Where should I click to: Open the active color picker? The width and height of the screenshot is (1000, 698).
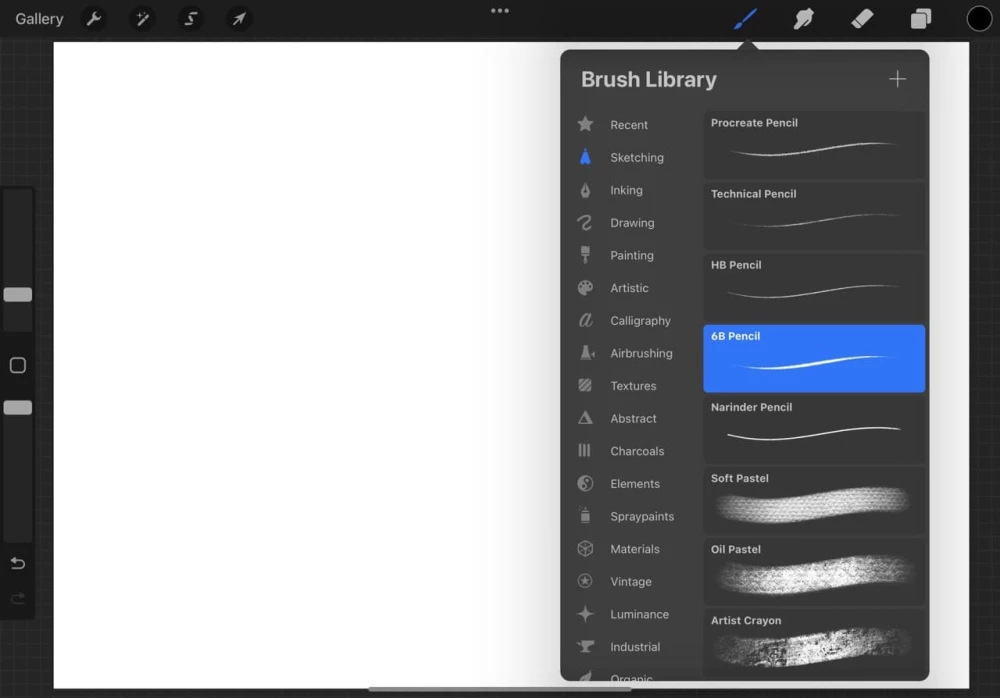click(979, 19)
